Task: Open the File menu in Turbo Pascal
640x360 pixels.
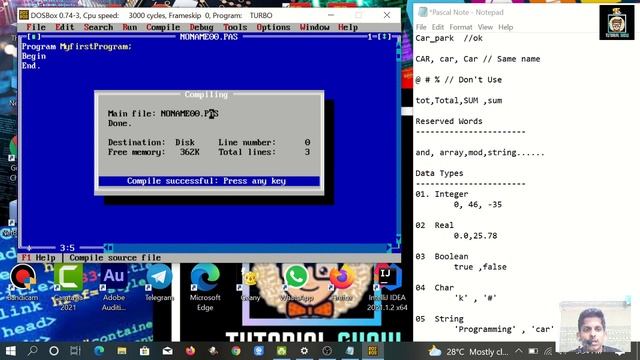Action: pos(36,27)
